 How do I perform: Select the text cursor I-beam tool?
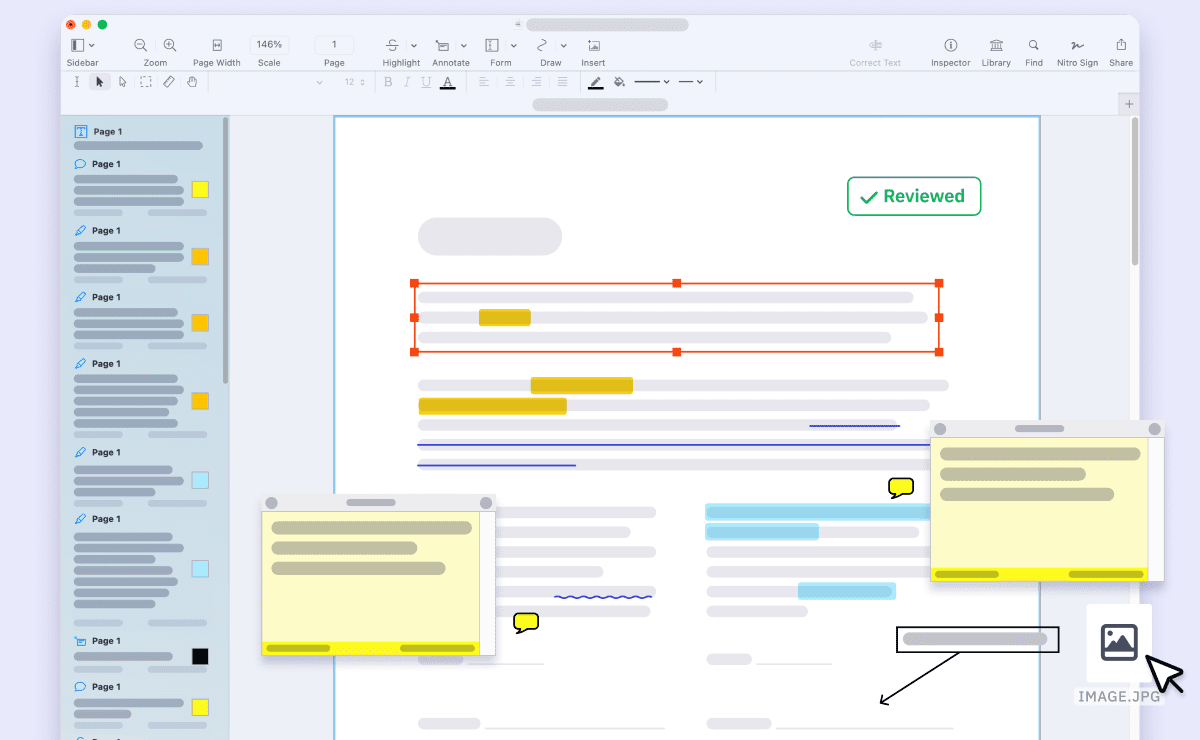tap(77, 82)
